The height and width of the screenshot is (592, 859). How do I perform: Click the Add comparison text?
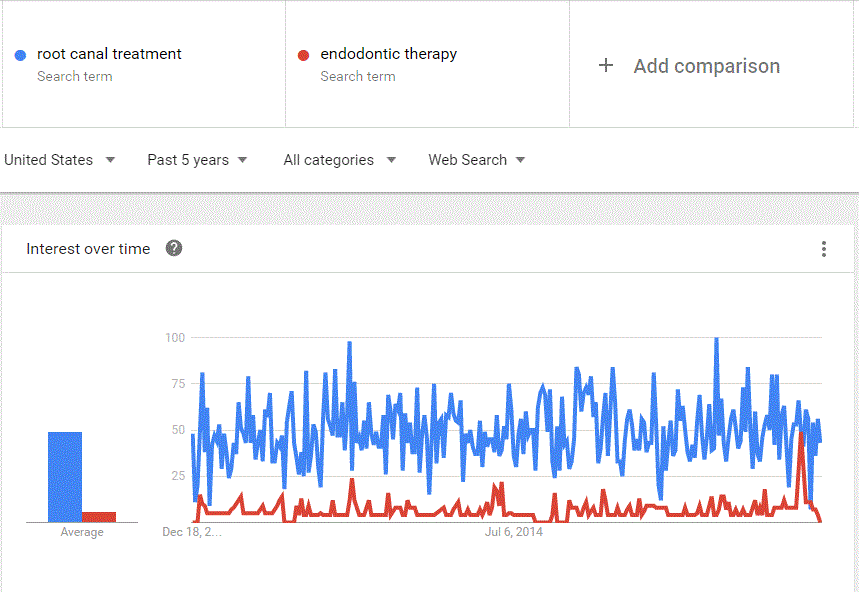(x=707, y=66)
